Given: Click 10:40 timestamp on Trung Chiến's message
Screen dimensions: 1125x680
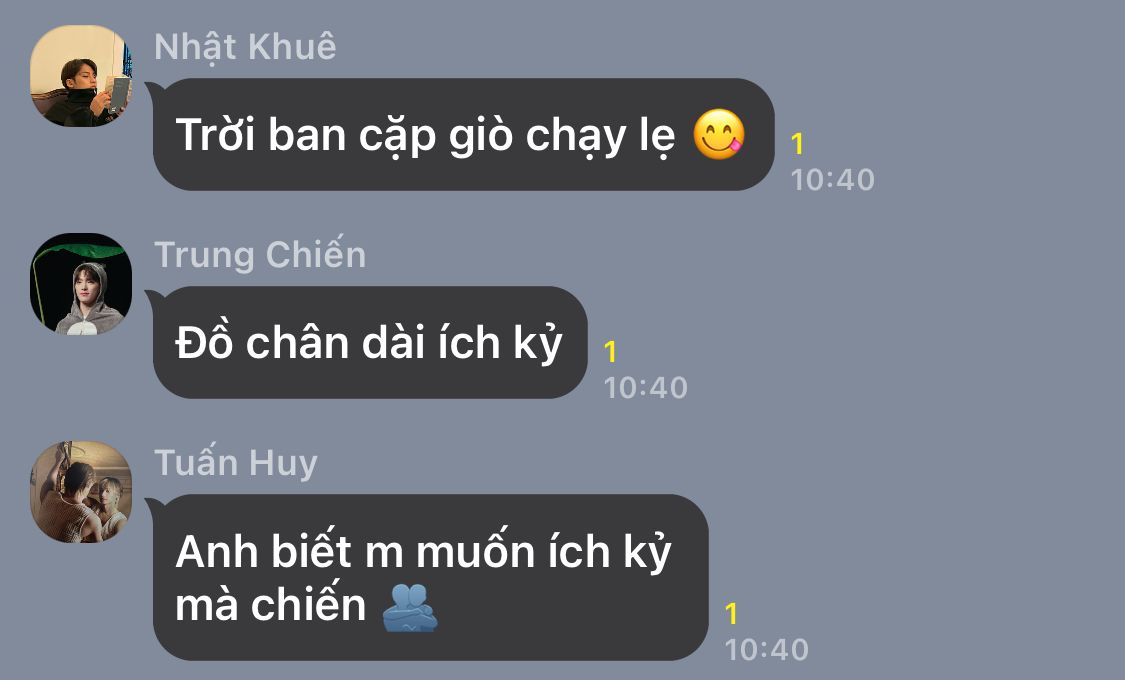Looking at the screenshot, I should (646, 388).
